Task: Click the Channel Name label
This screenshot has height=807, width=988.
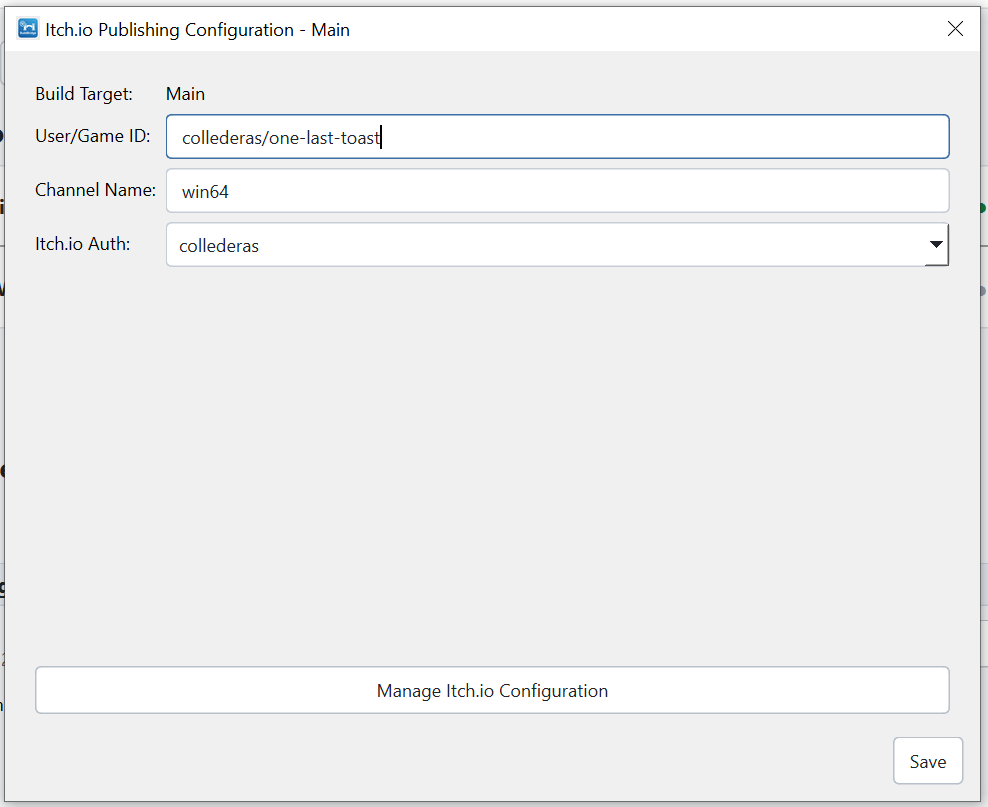Action: coord(95,190)
